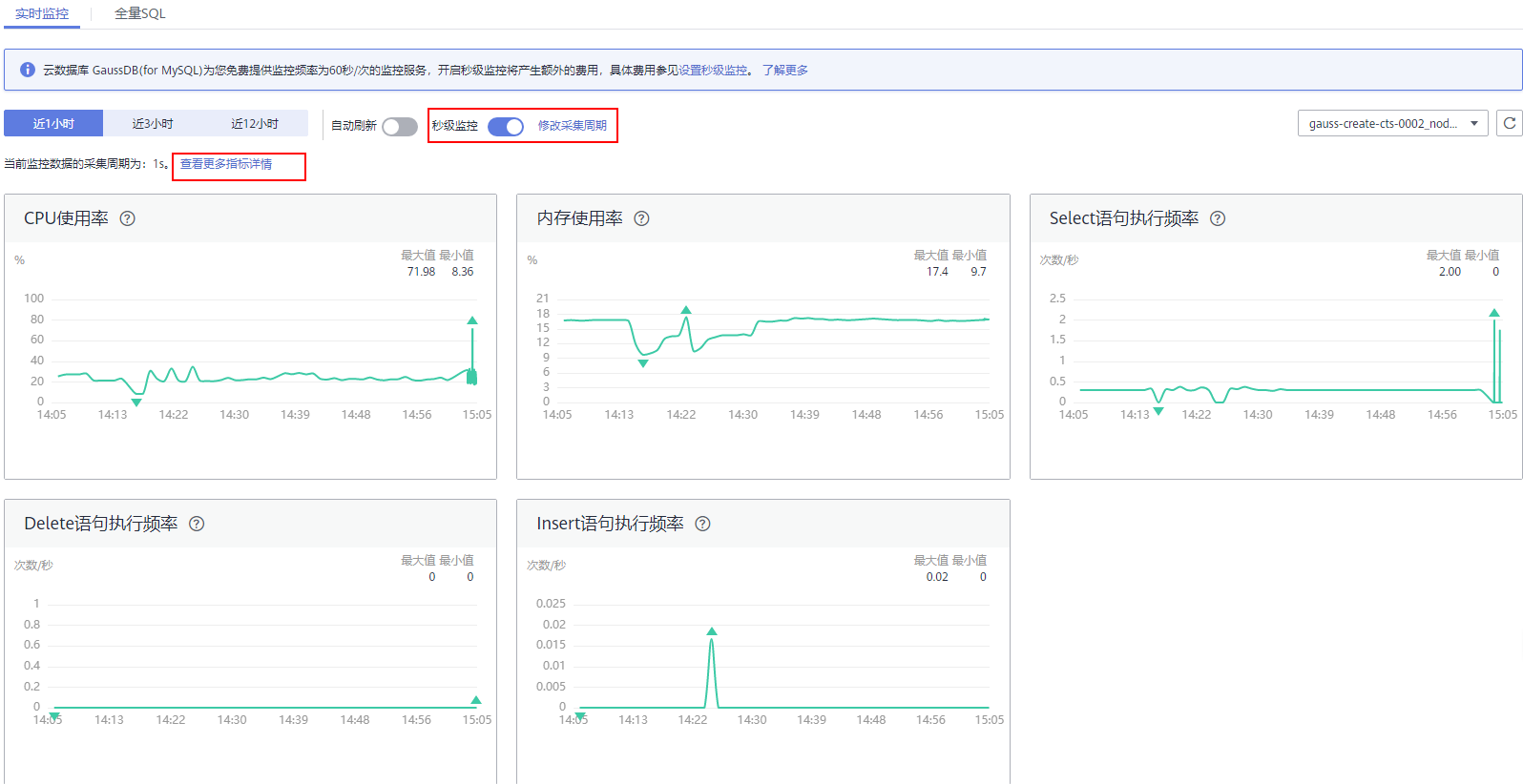The width and height of the screenshot is (1523, 784).
Task: Click the 修改采集周期 link
Action: tap(572, 126)
